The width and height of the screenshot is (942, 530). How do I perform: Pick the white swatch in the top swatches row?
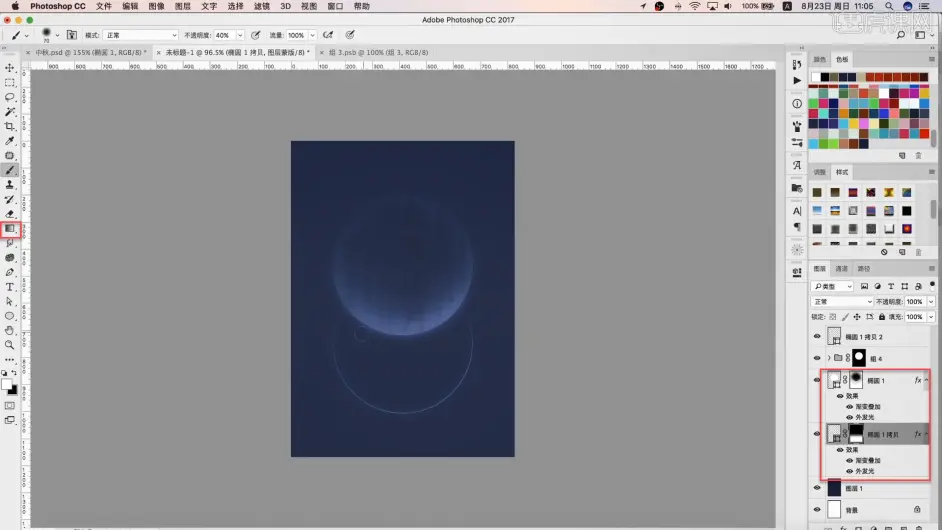815,77
